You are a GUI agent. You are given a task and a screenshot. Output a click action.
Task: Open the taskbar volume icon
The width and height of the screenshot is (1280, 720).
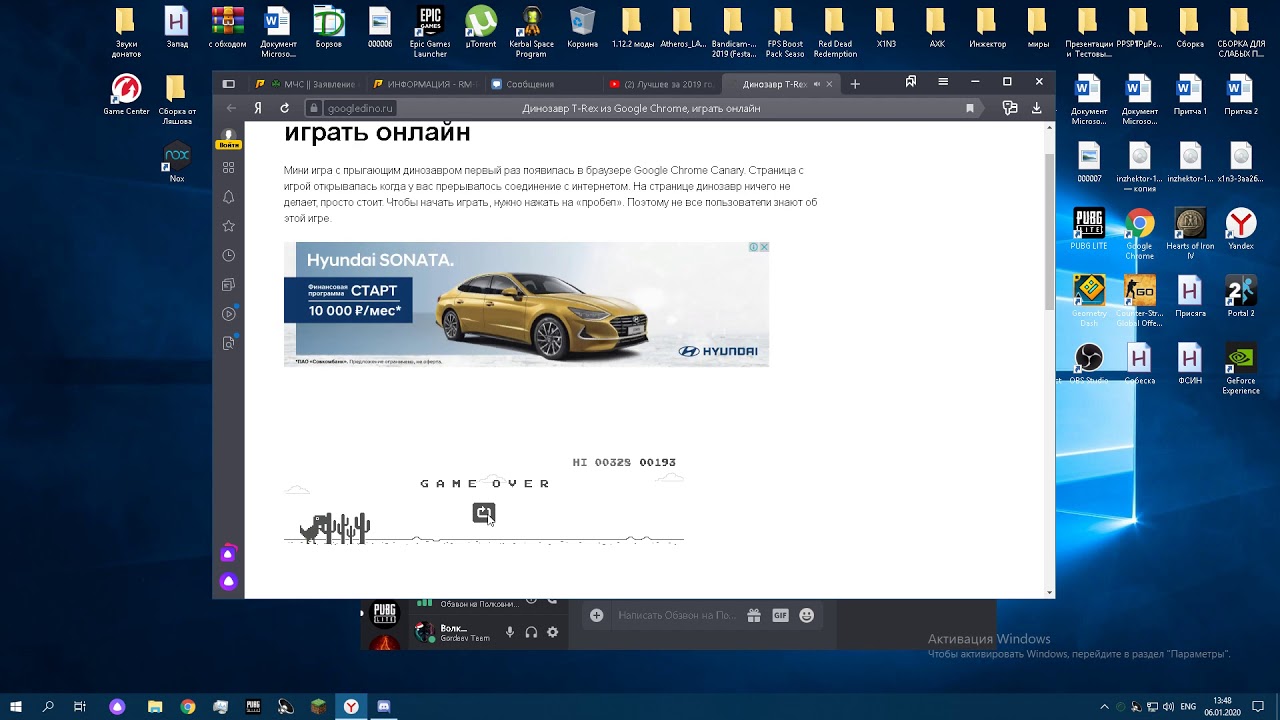click(1168, 707)
